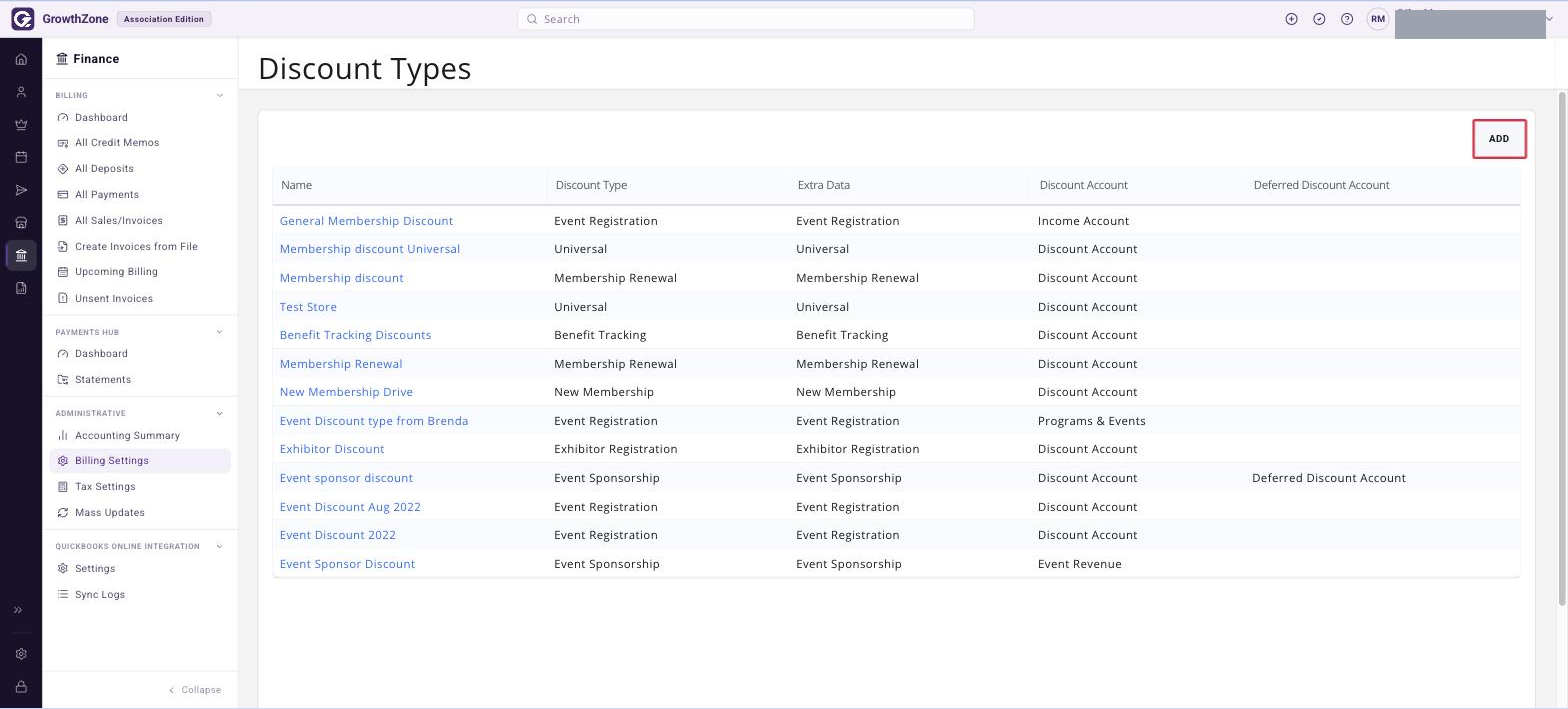Open Benefit Tracking Discounts link
This screenshot has width=1568, height=709.
click(x=355, y=335)
